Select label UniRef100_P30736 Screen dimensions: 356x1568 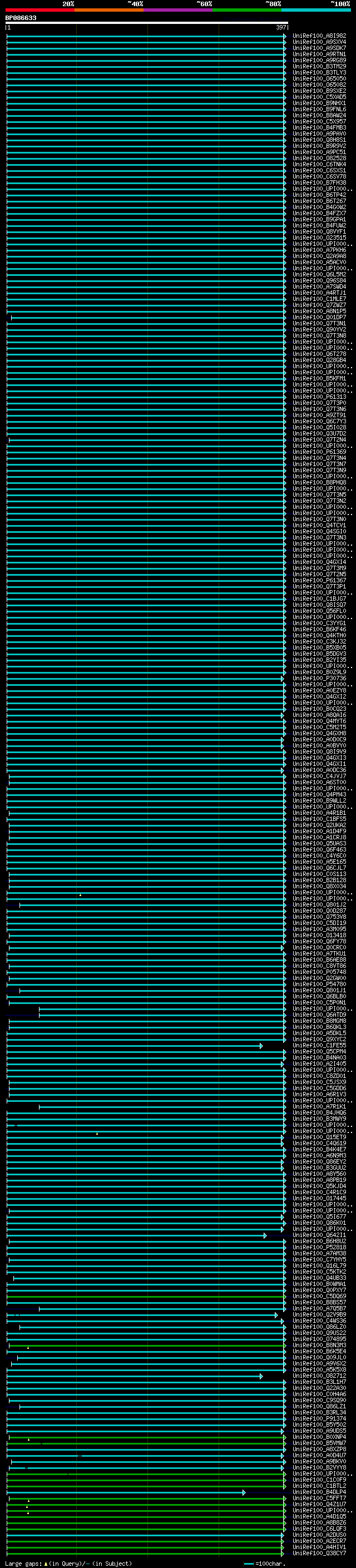point(319,678)
